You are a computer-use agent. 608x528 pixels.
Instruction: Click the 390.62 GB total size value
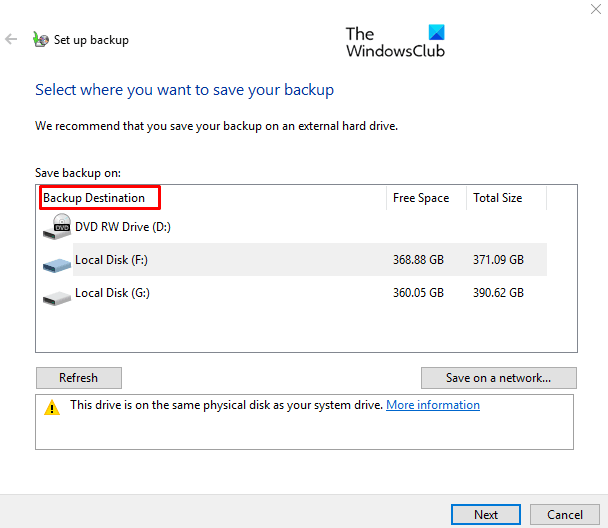point(498,294)
